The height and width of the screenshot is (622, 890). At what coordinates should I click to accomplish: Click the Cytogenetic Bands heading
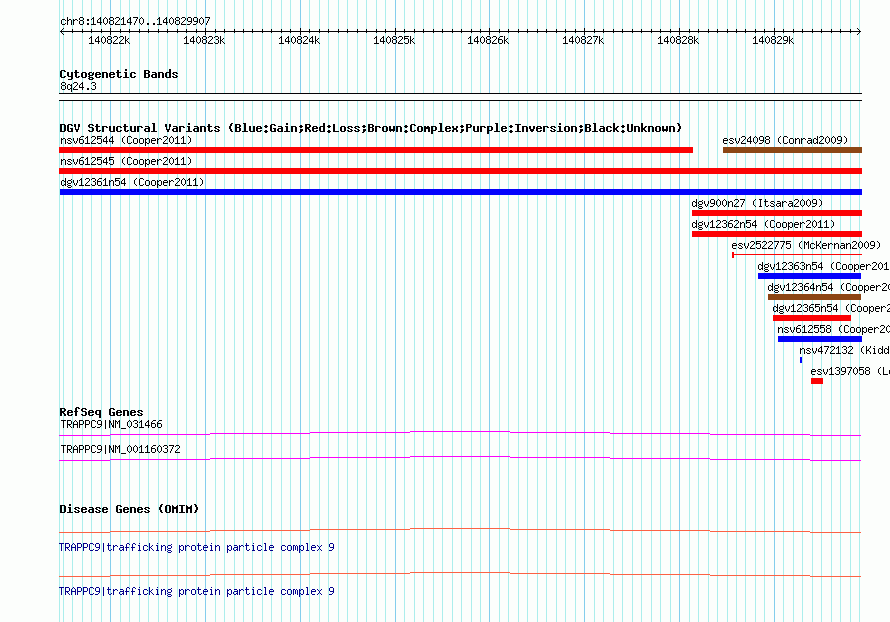[119, 74]
